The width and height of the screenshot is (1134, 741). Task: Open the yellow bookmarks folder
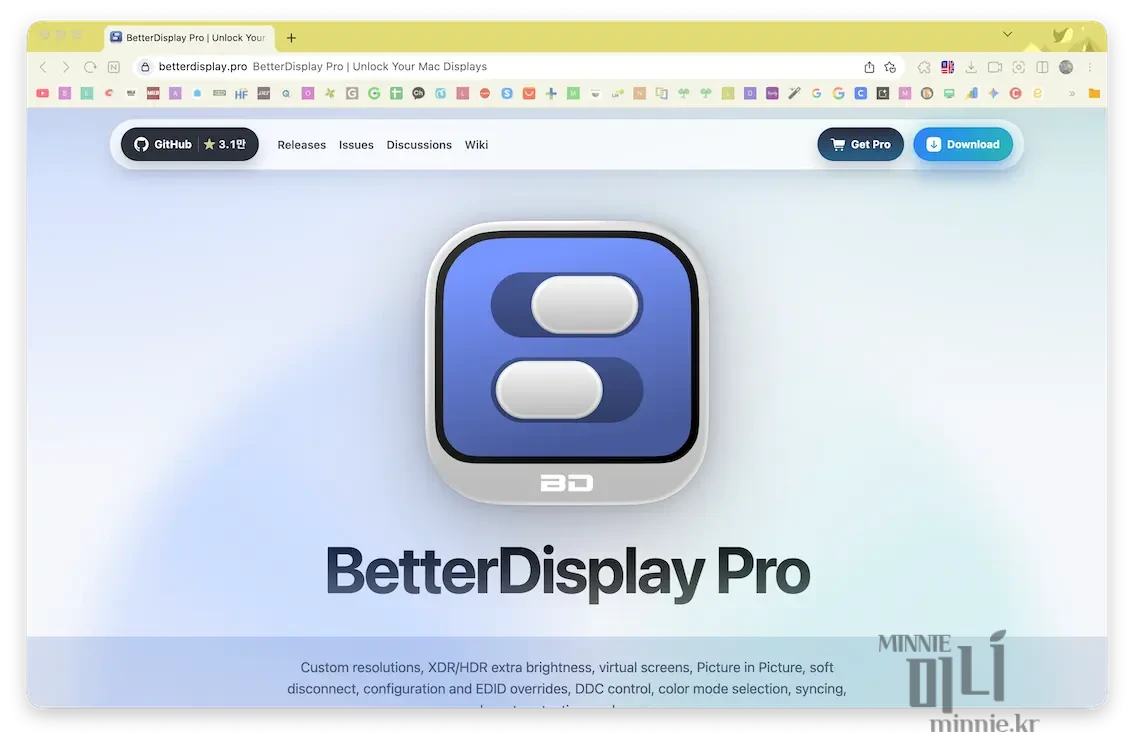point(1094,93)
